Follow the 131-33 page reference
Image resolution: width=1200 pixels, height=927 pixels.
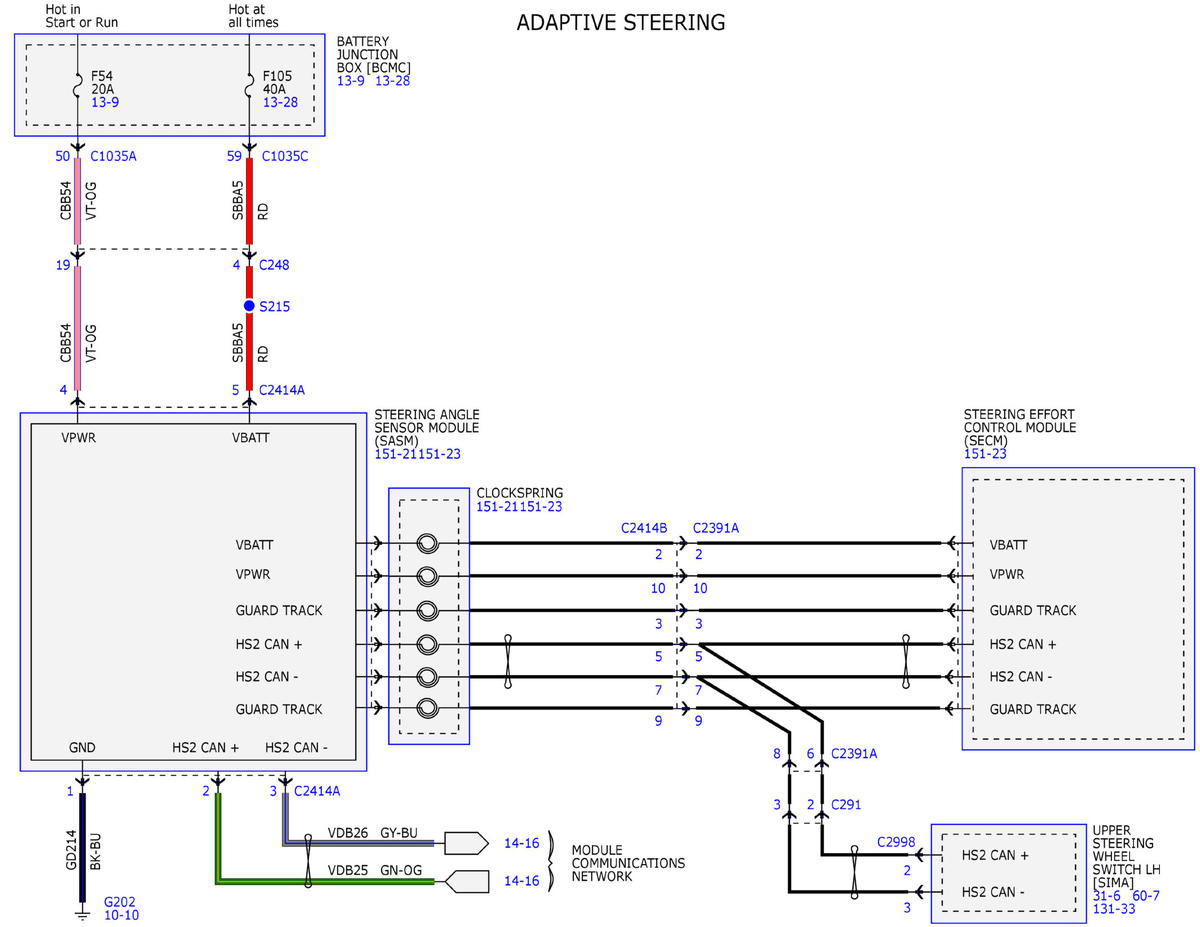pos(1113,910)
